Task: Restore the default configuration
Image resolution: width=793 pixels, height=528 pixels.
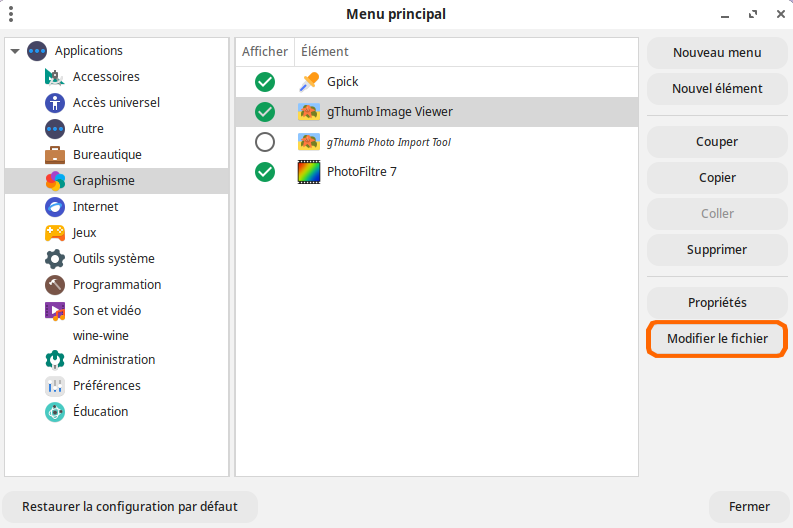Action: pyautogui.click(x=130, y=507)
